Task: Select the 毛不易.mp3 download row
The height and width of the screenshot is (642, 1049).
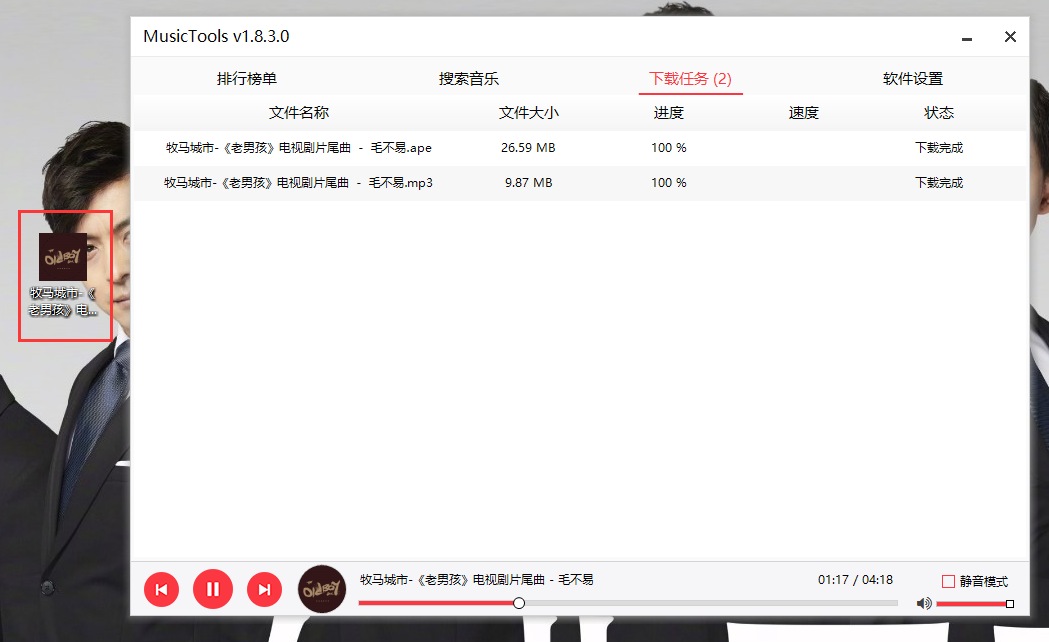Action: click(x=299, y=183)
